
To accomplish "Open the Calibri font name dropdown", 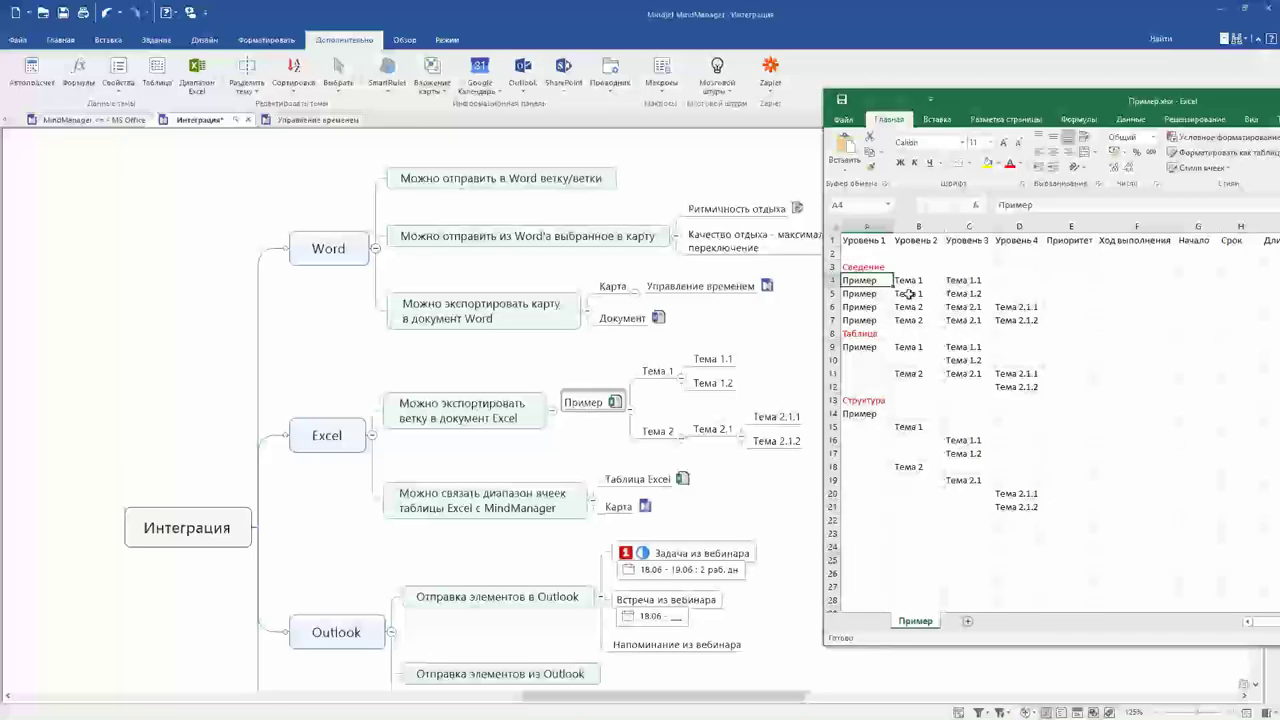I will click(962, 142).
